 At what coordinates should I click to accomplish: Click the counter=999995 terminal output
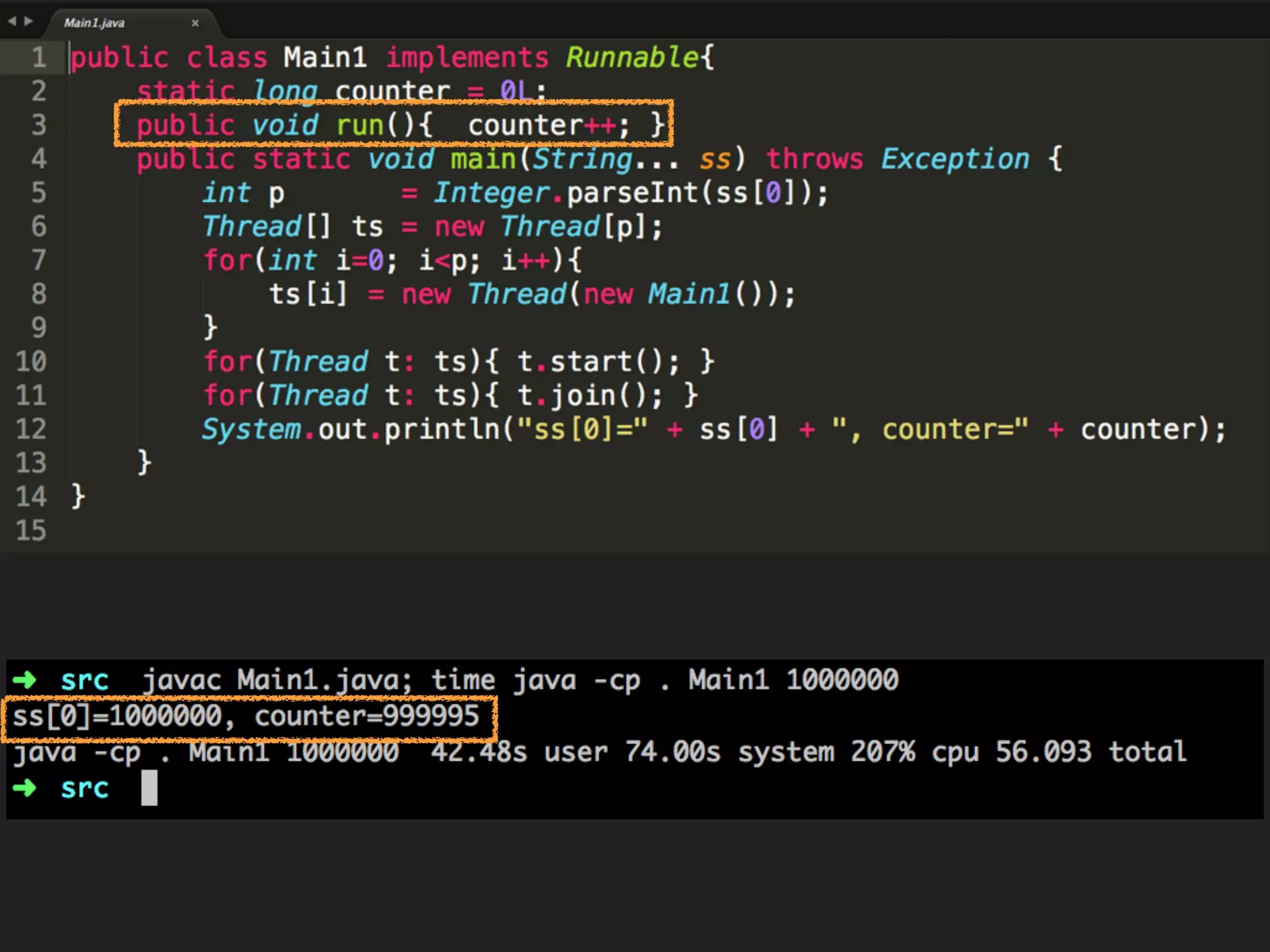tap(366, 716)
